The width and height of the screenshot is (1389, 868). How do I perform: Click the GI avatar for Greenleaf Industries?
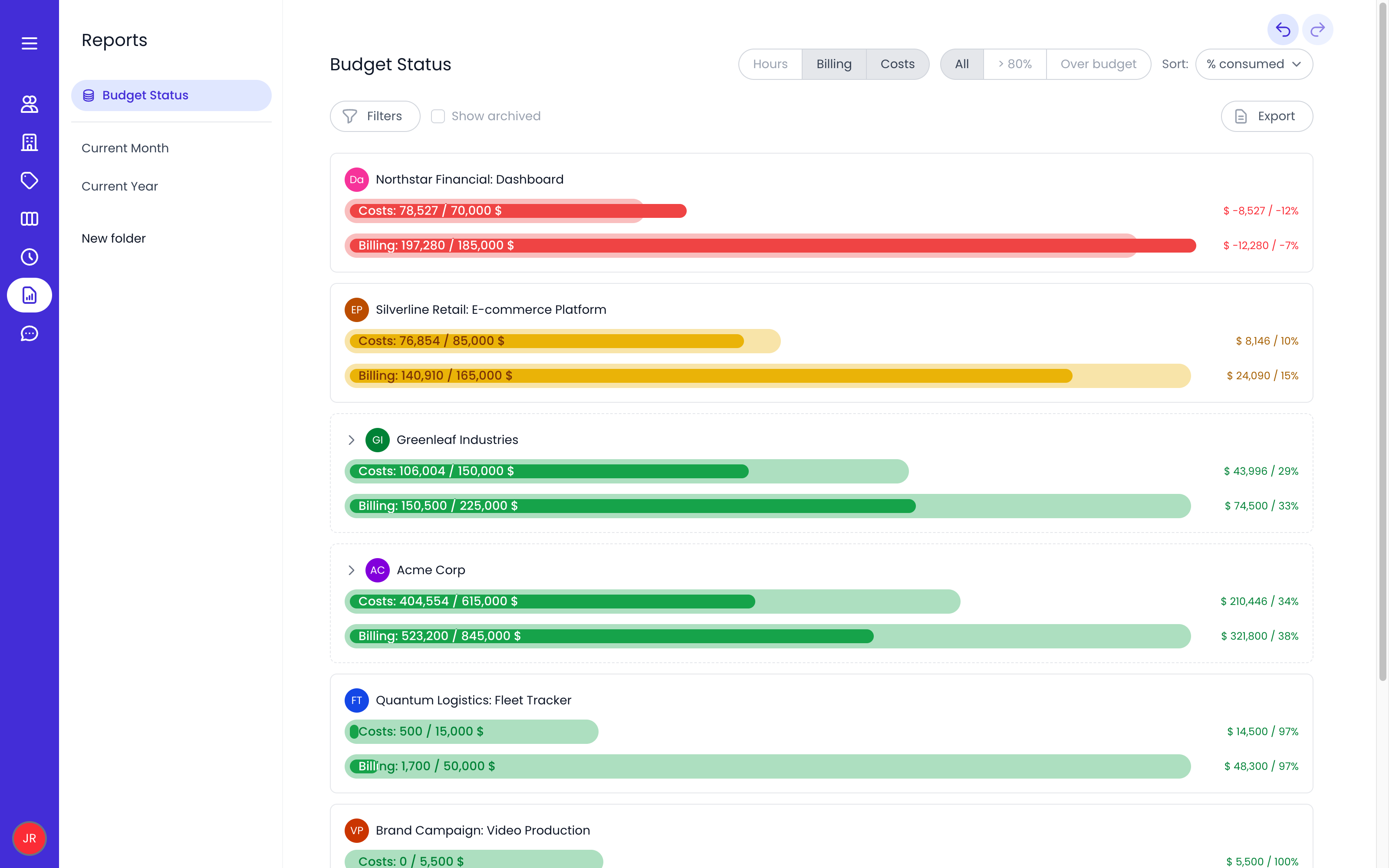pyautogui.click(x=378, y=441)
